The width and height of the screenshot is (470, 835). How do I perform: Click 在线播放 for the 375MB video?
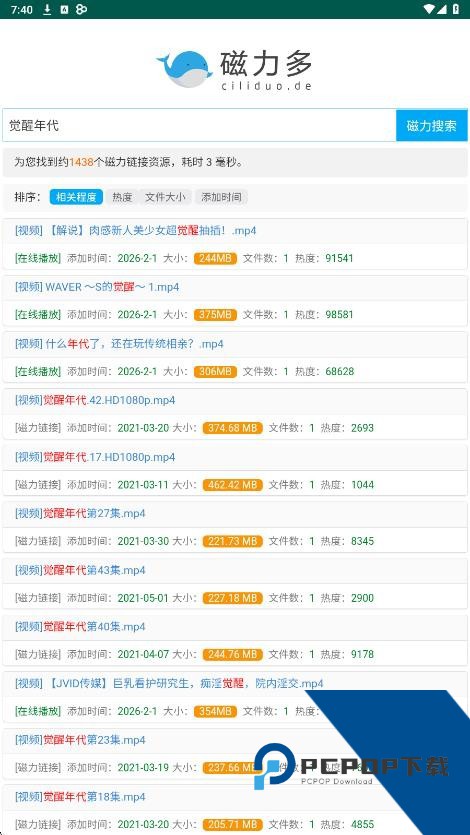coord(38,315)
